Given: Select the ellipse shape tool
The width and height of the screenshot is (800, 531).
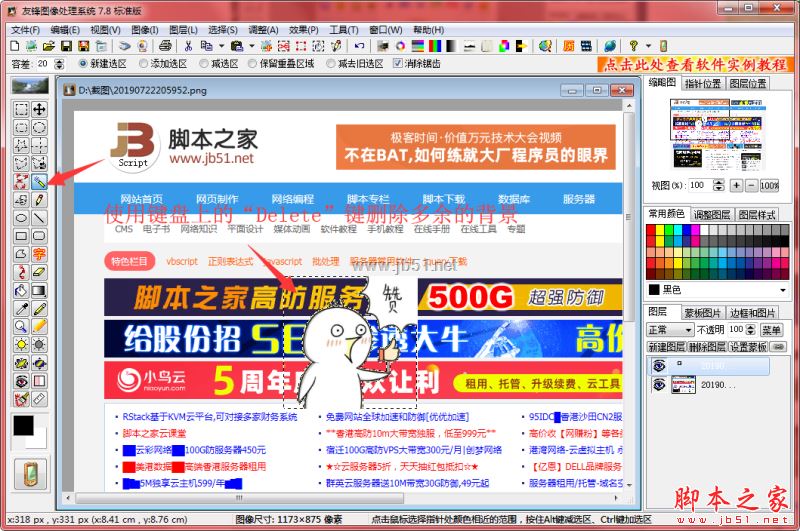Looking at the screenshot, I should (x=21, y=218).
